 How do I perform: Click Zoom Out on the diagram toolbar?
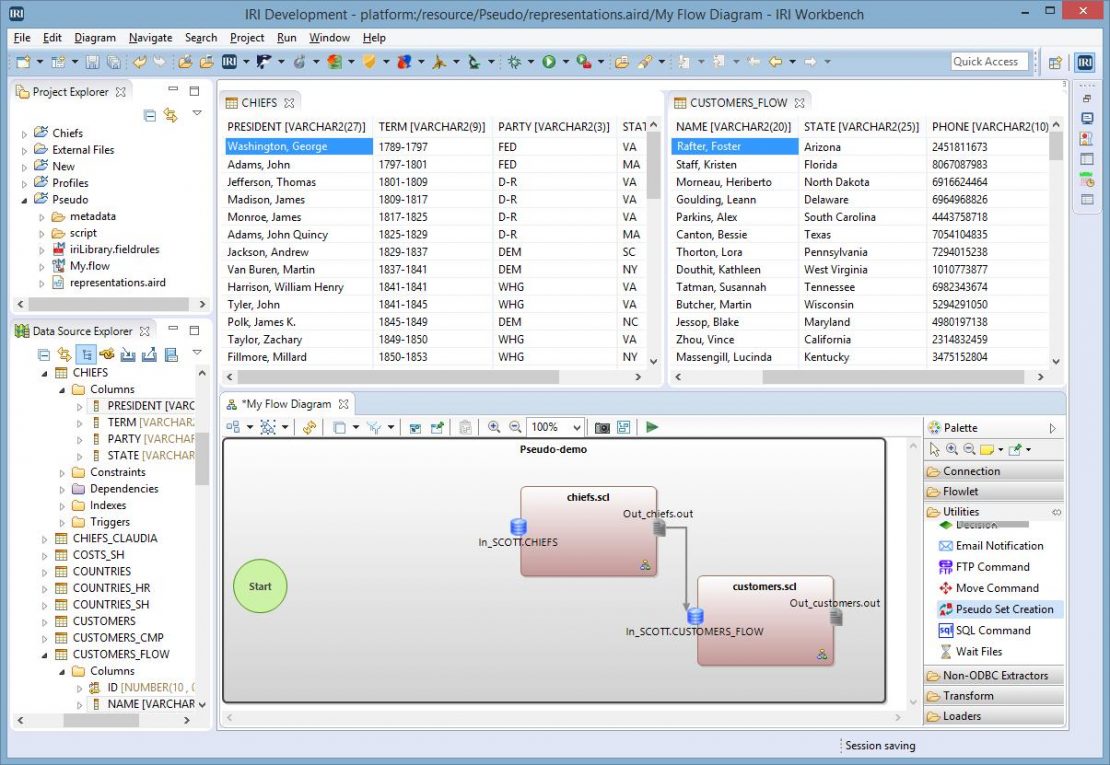(515, 427)
